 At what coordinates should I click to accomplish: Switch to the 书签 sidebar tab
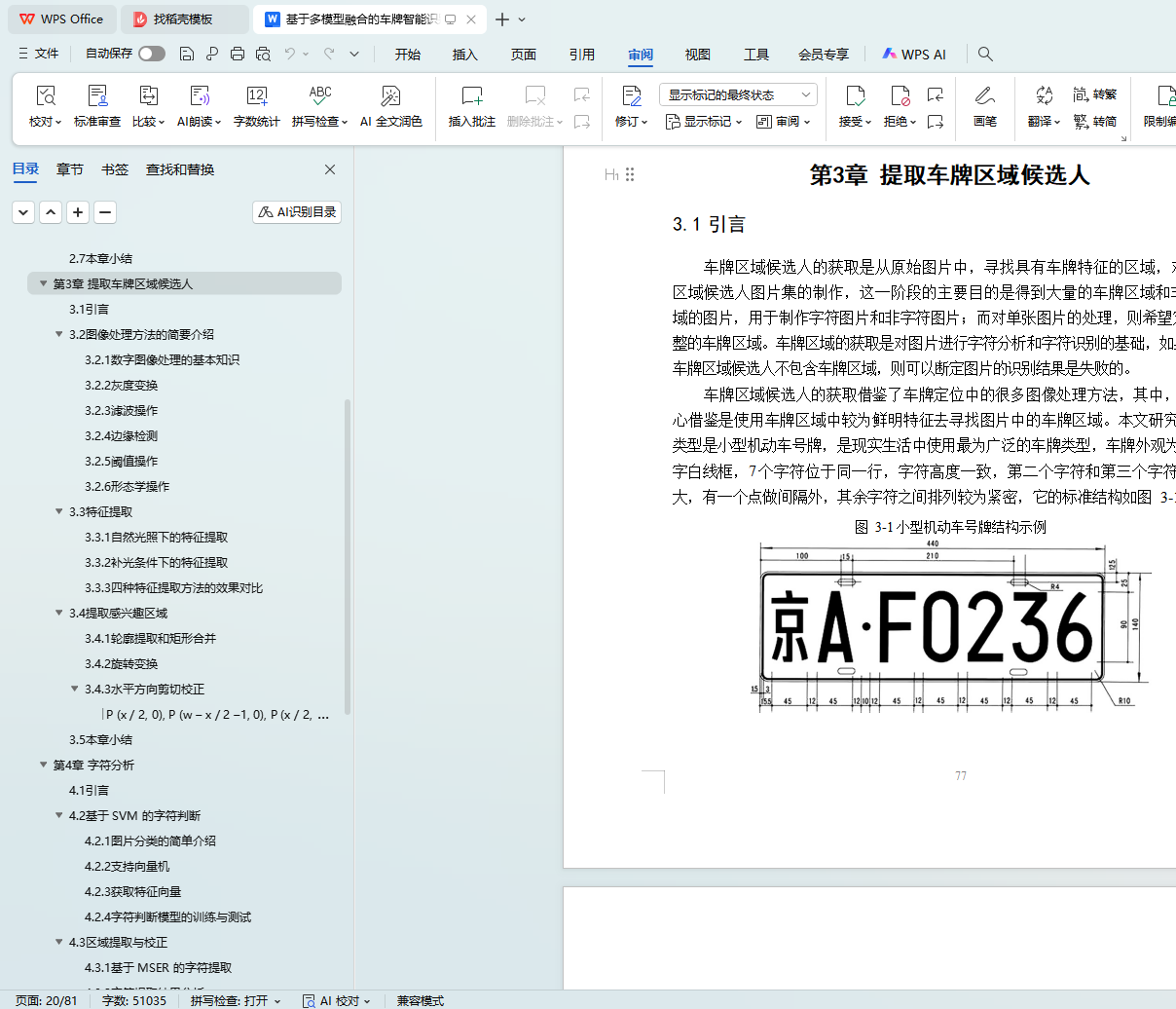(x=115, y=169)
